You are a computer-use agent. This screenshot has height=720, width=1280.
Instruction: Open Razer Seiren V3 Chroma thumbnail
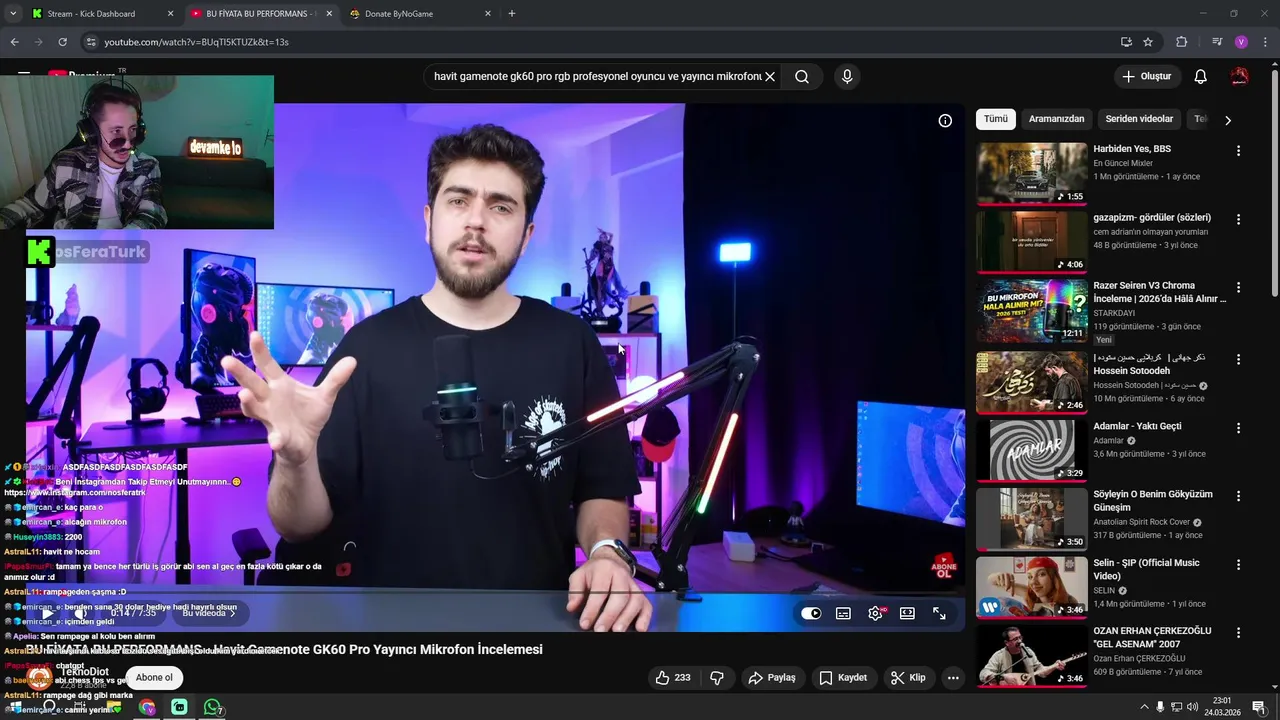pos(1031,310)
